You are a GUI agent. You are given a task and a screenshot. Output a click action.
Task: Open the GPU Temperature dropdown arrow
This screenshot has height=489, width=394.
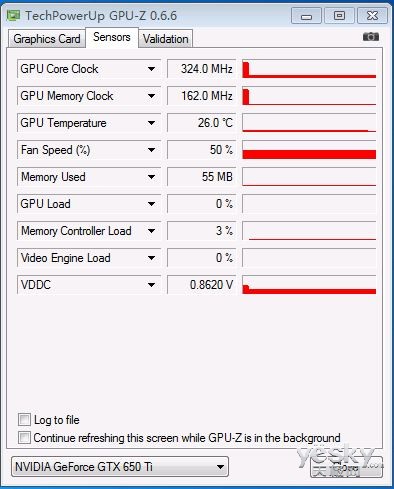(151, 123)
